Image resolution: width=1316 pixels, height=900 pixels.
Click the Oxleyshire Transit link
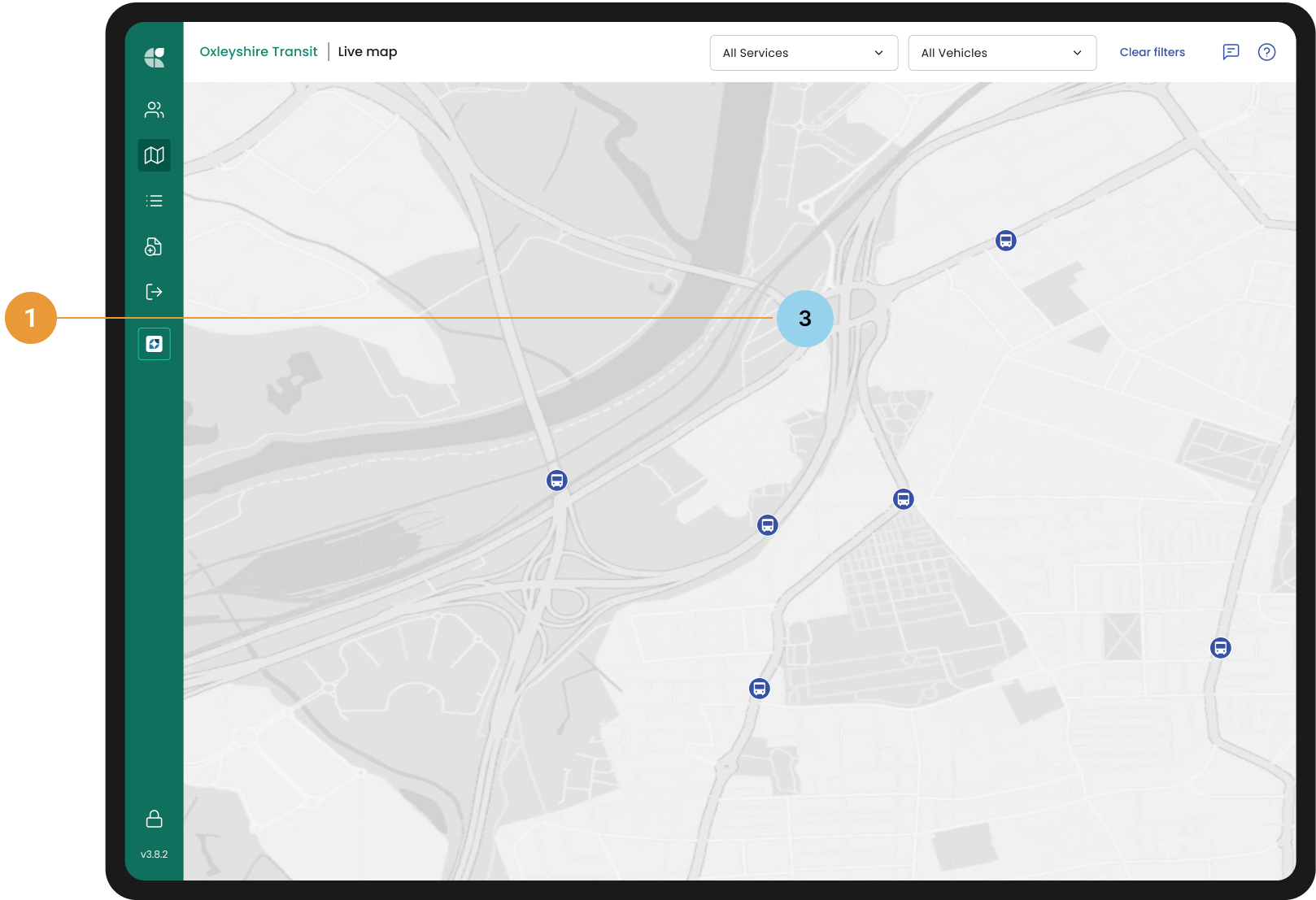(x=259, y=52)
